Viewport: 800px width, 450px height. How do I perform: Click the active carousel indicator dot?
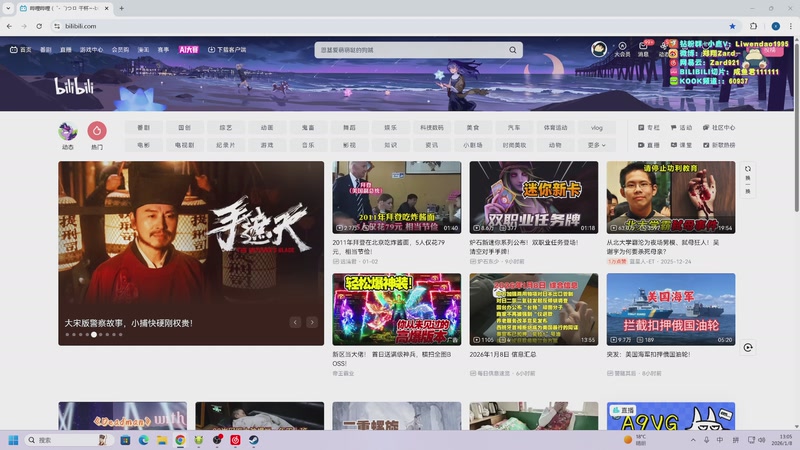[94, 335]
